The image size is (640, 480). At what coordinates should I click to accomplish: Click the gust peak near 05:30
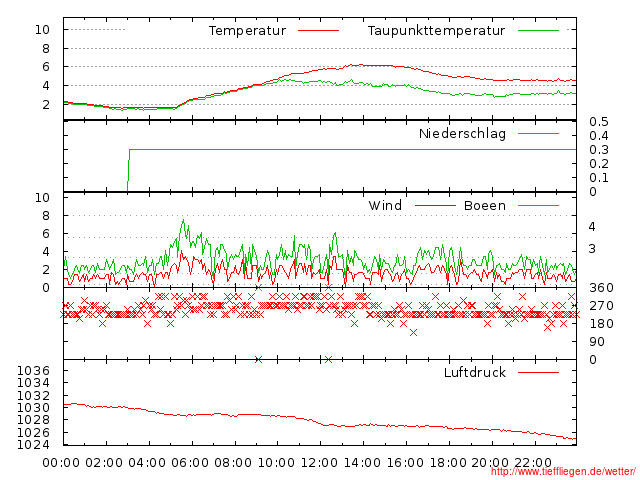coord(183,221)
